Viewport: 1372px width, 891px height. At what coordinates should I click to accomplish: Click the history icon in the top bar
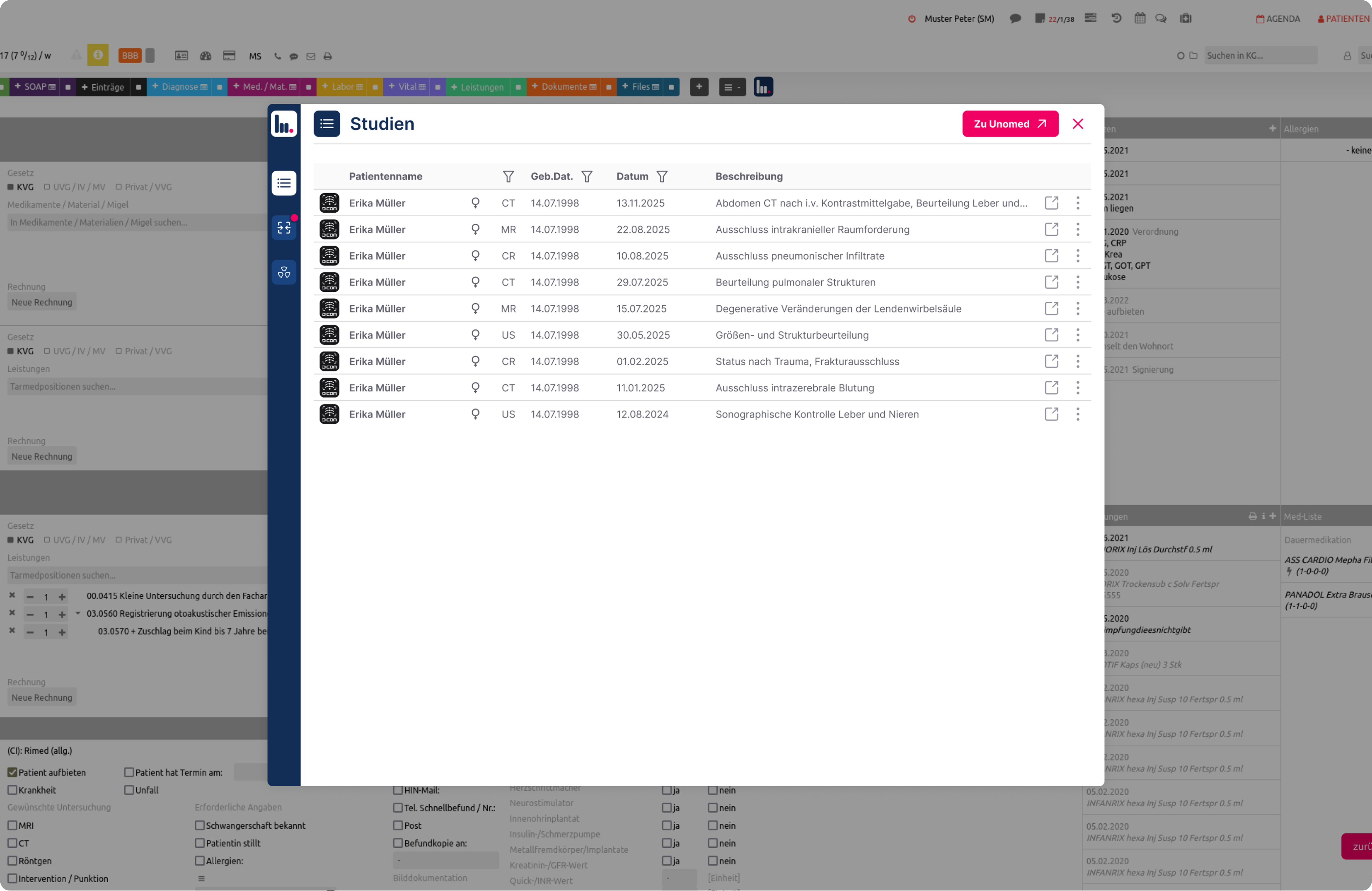(1116, 18)
